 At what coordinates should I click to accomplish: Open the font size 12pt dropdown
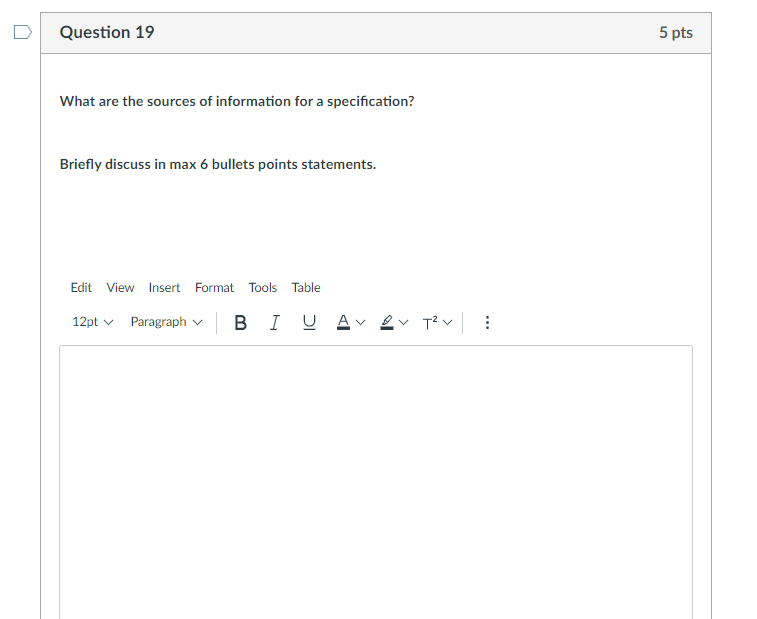coord(92,322)
